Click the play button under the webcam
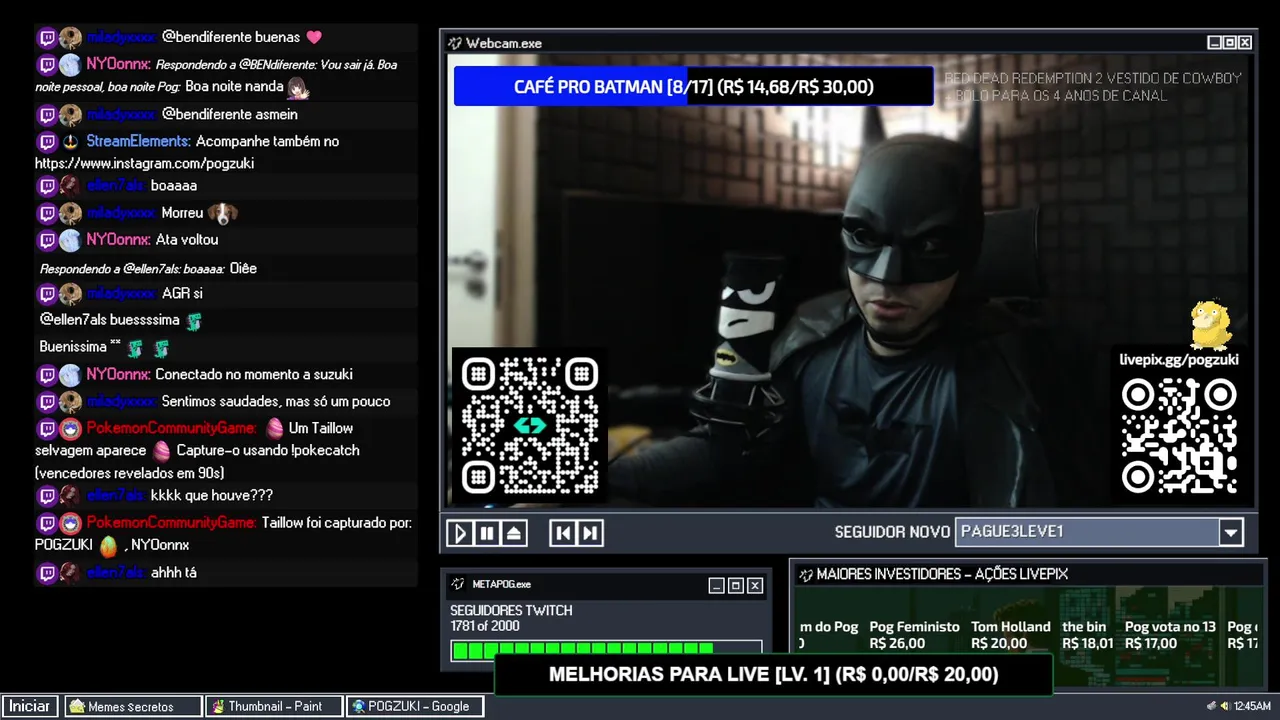Screen dimensions: 1280x720 tap(460, 533)
